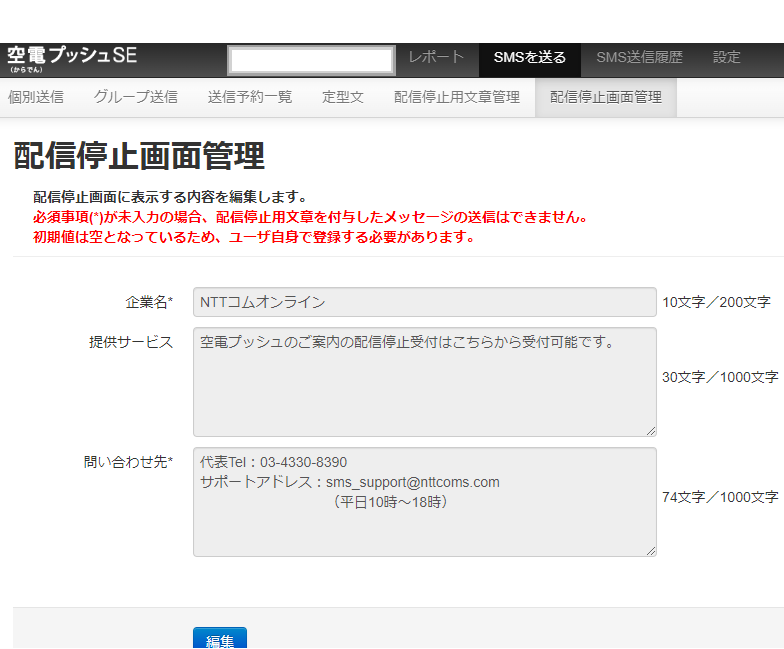Click the 提供サービス text area
The height and width of the screenshot is (649, 784).
pyautogui.click(x=424, y=382)
